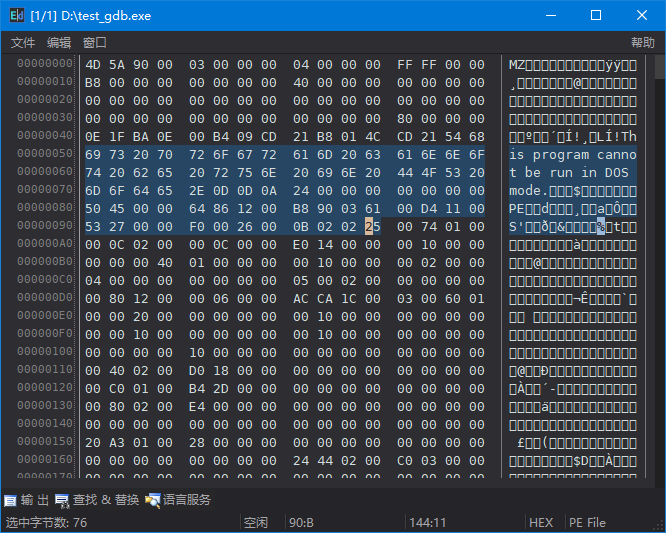Click ASCII text 'mode.' in text pane

tap(529, 191)
